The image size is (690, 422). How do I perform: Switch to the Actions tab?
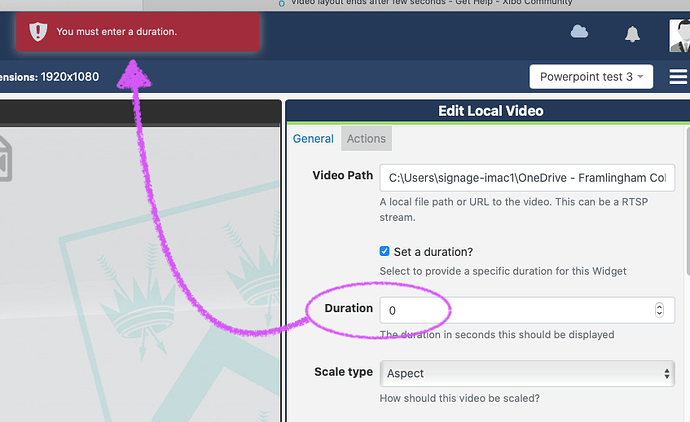click(x=366, y=139)
